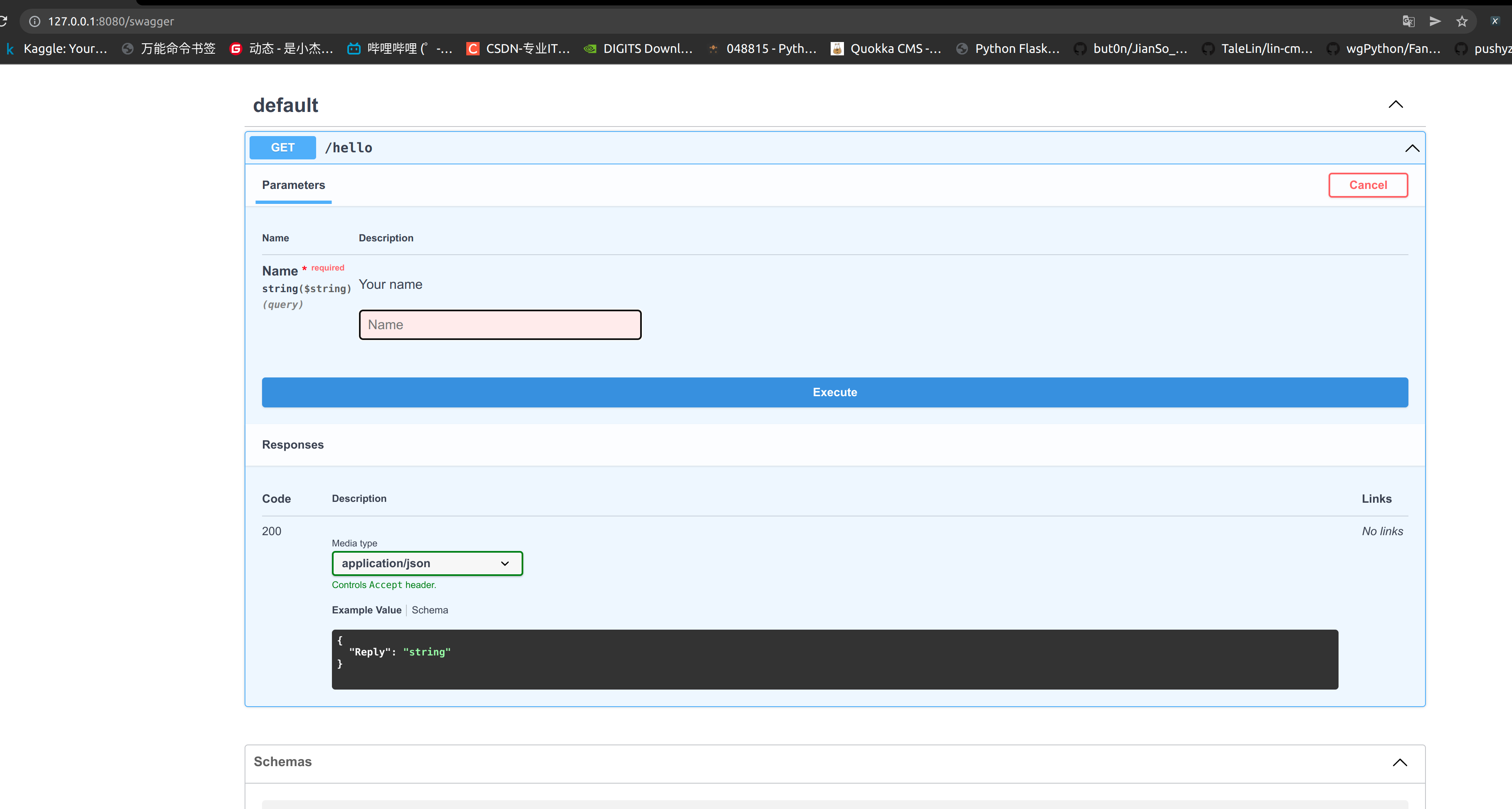This screenshot has width=1512, height=809.
Task: Open the 048815 - Python bookmark
Action: point(762,49)
